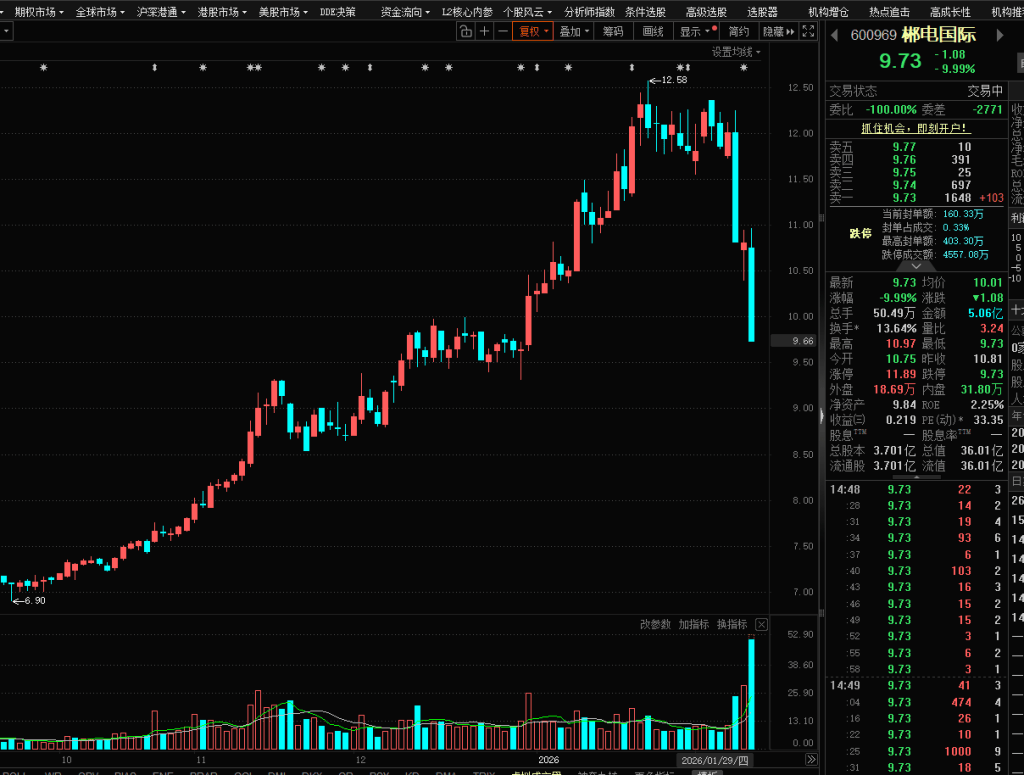
Task: Toggle the 简约 simplified mode
Action: [738, 32]
